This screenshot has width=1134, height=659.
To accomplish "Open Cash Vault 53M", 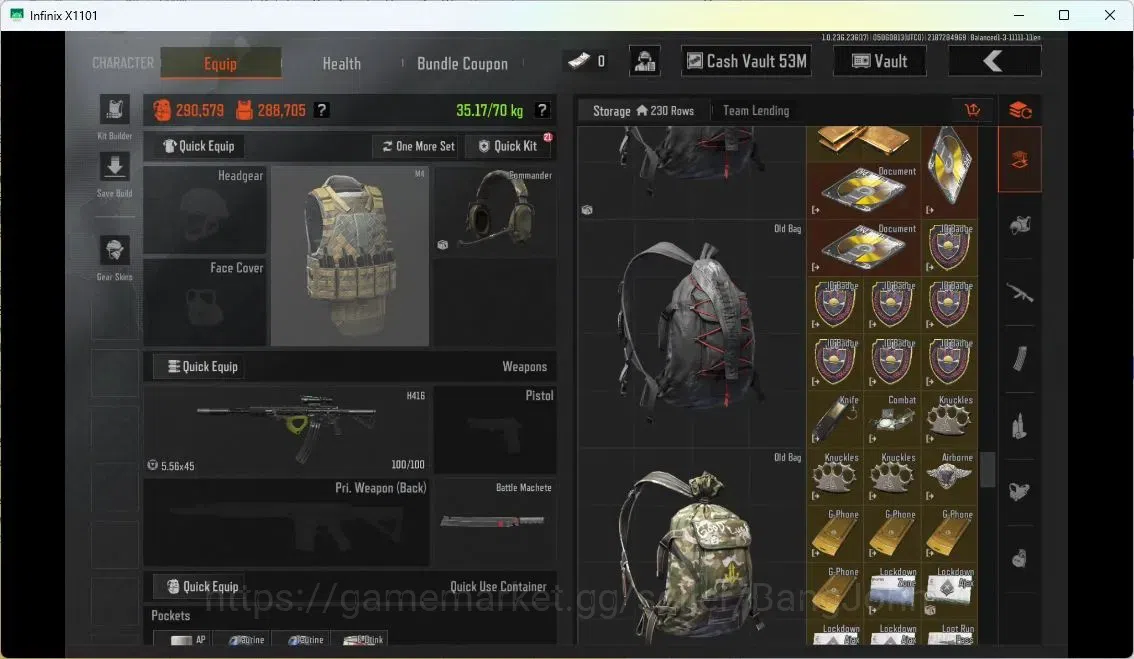I will tap(746, 61).
